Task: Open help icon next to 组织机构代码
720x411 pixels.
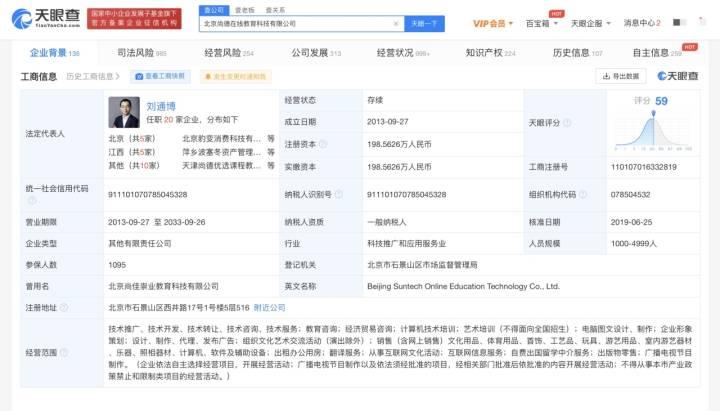Action: click(583, 194)
